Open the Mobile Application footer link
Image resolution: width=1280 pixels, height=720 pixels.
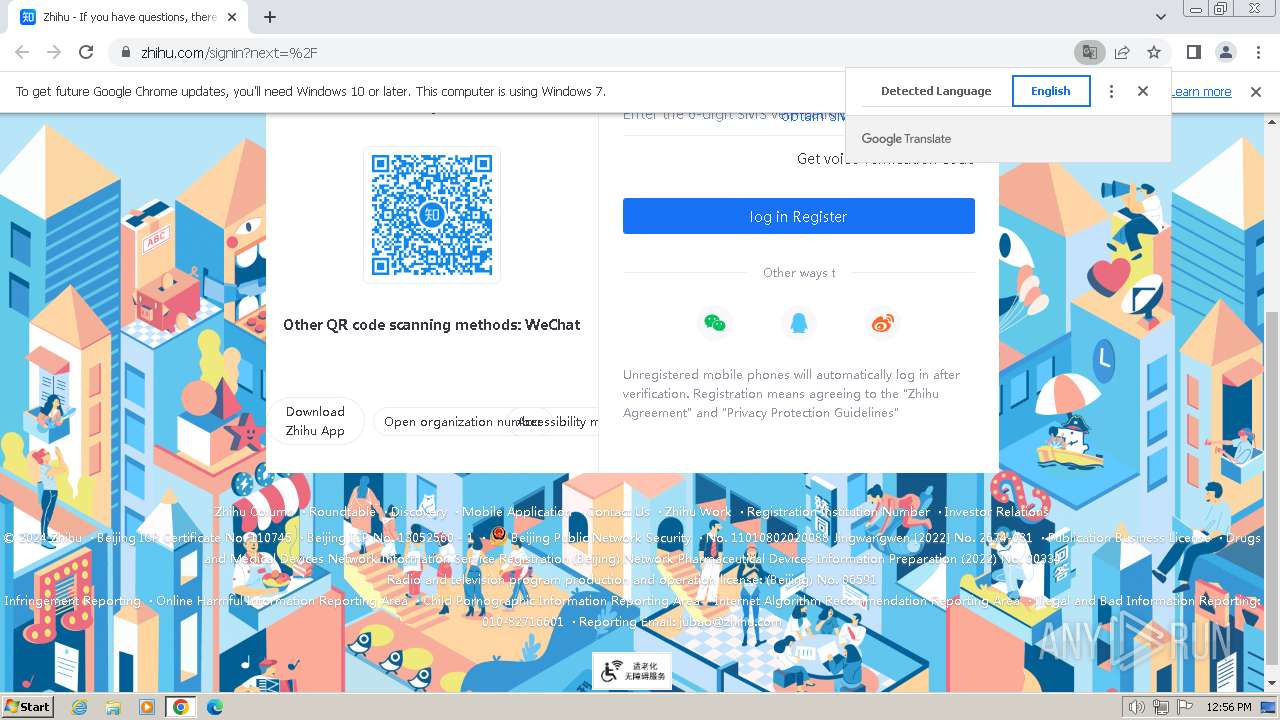(x=516, y=512)
